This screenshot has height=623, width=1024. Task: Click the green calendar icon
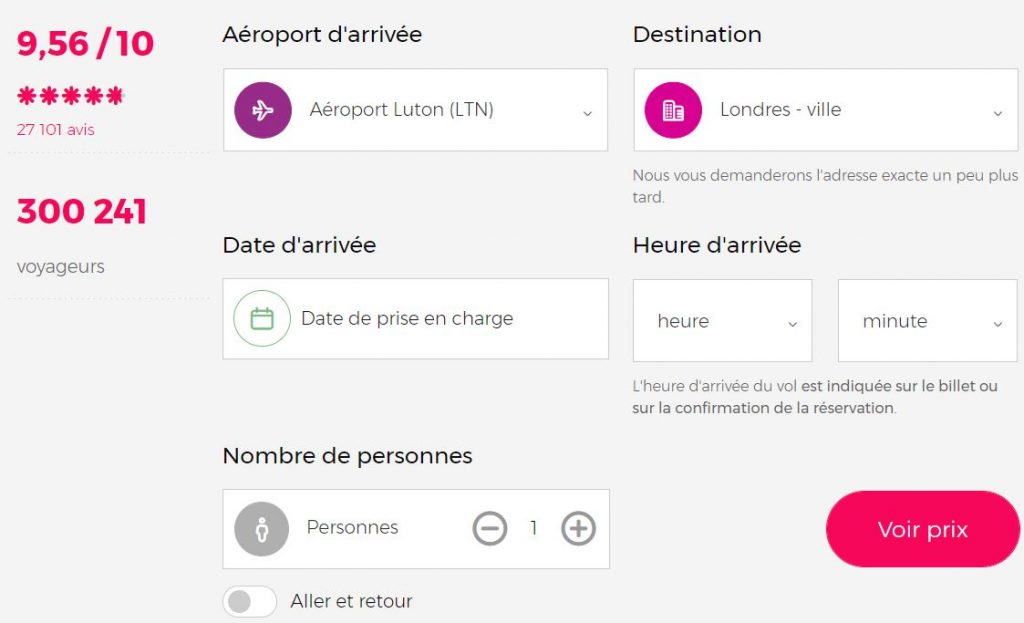(x=261, y=318)
